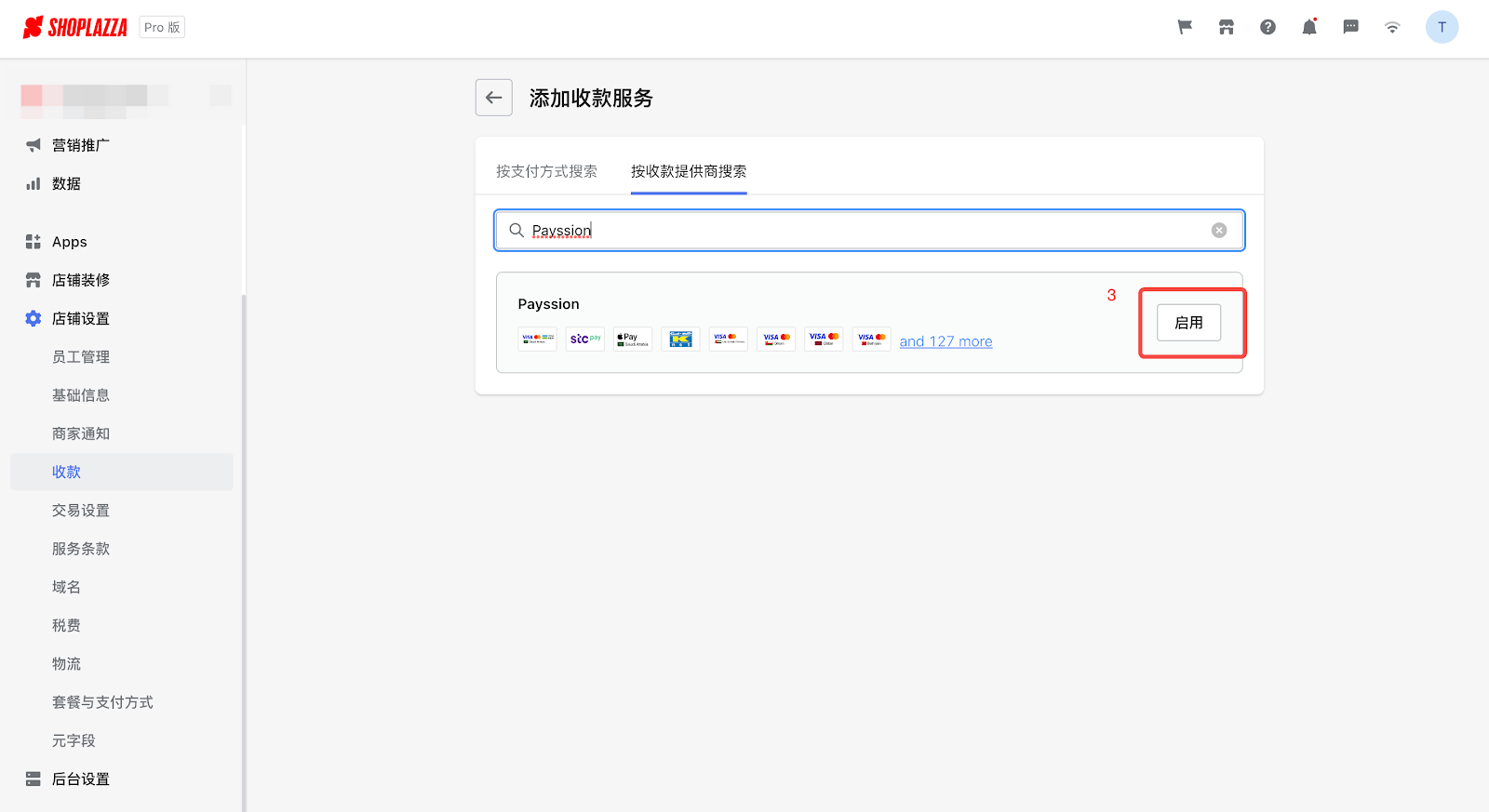Viewport: 1489px width, 812px height.
Task: Click the gear icon beside 店铺设置
Action: click(34, 318)
